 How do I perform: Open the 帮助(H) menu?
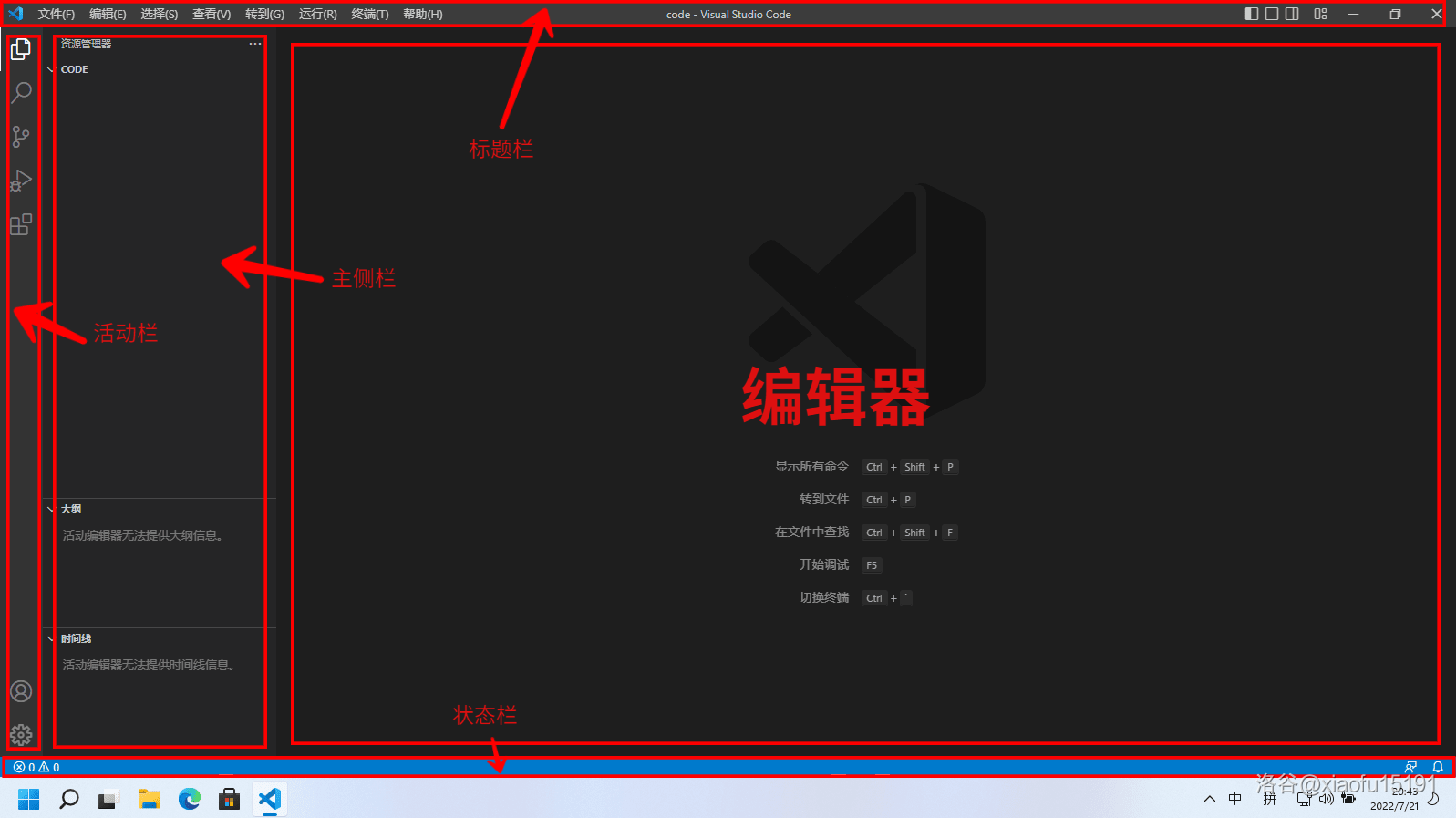(x=423, y=14)
